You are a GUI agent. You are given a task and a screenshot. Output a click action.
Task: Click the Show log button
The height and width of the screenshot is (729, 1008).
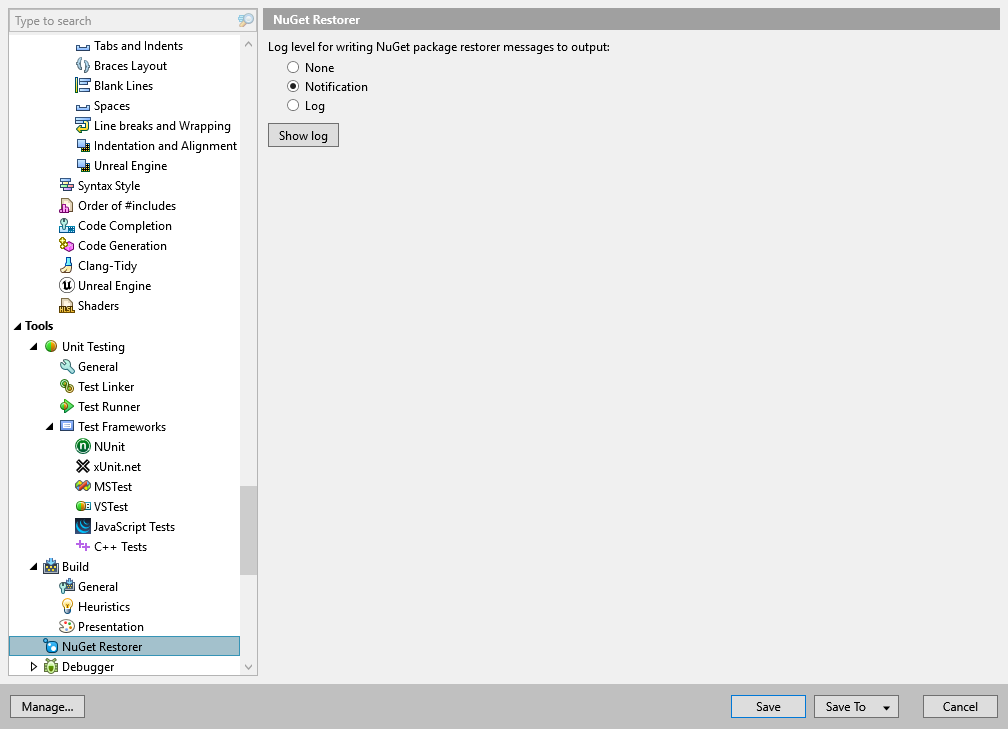pos(303,135)
